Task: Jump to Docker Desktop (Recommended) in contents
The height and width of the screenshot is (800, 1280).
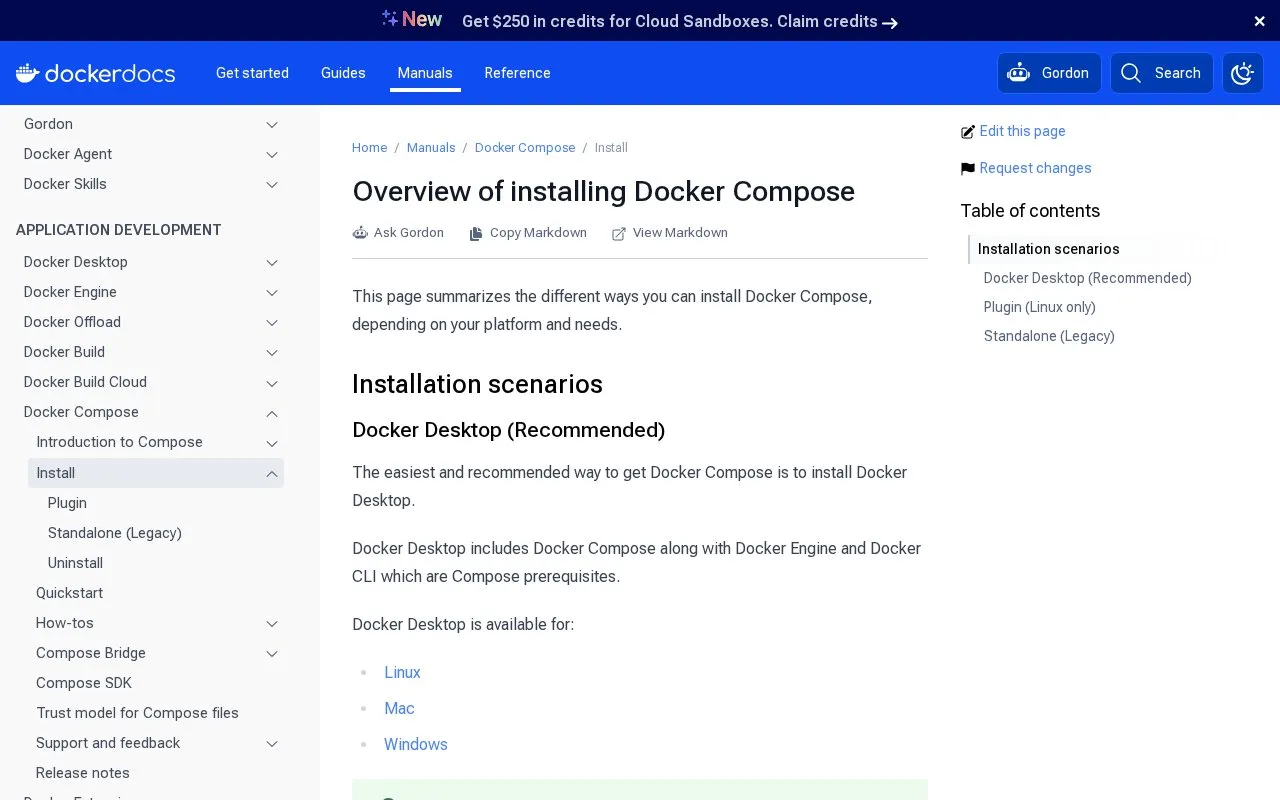Action: (x=1087, y=278)
